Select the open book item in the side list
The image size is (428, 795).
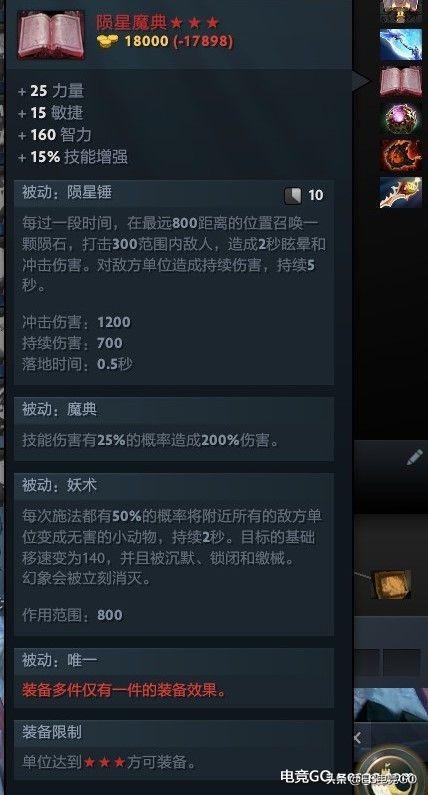[x=401, y=81]
